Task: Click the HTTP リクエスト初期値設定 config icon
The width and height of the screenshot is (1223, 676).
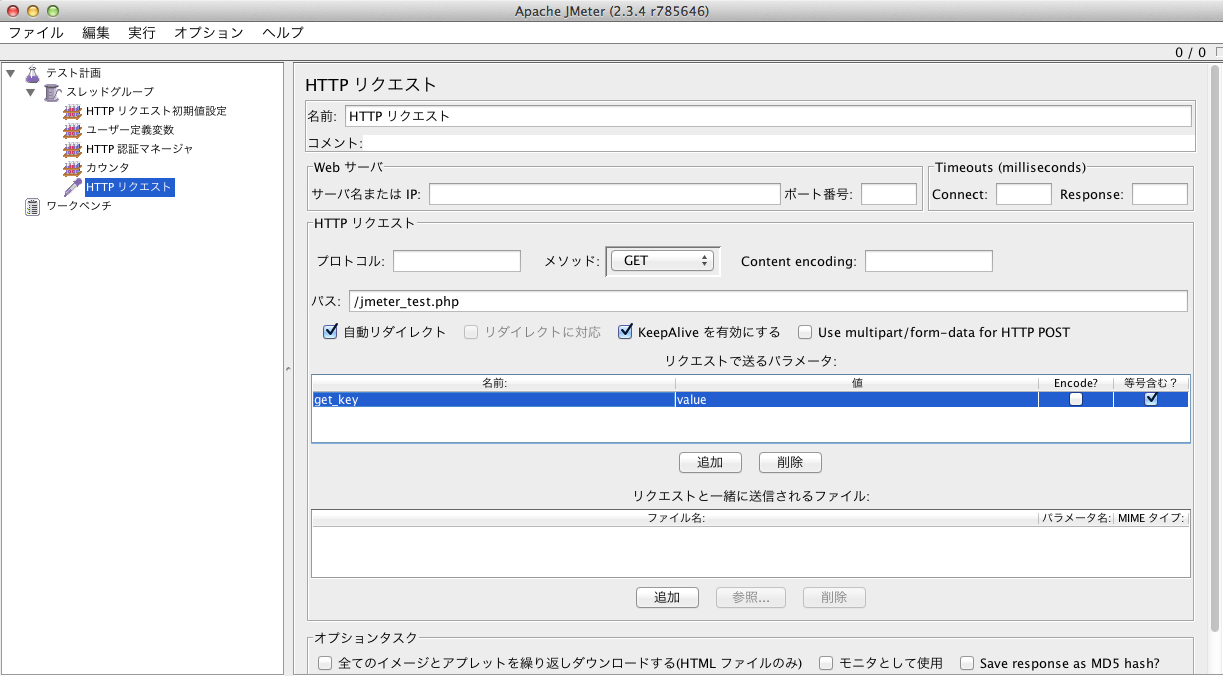Action: pyautogui.click(x=72, y=111)
